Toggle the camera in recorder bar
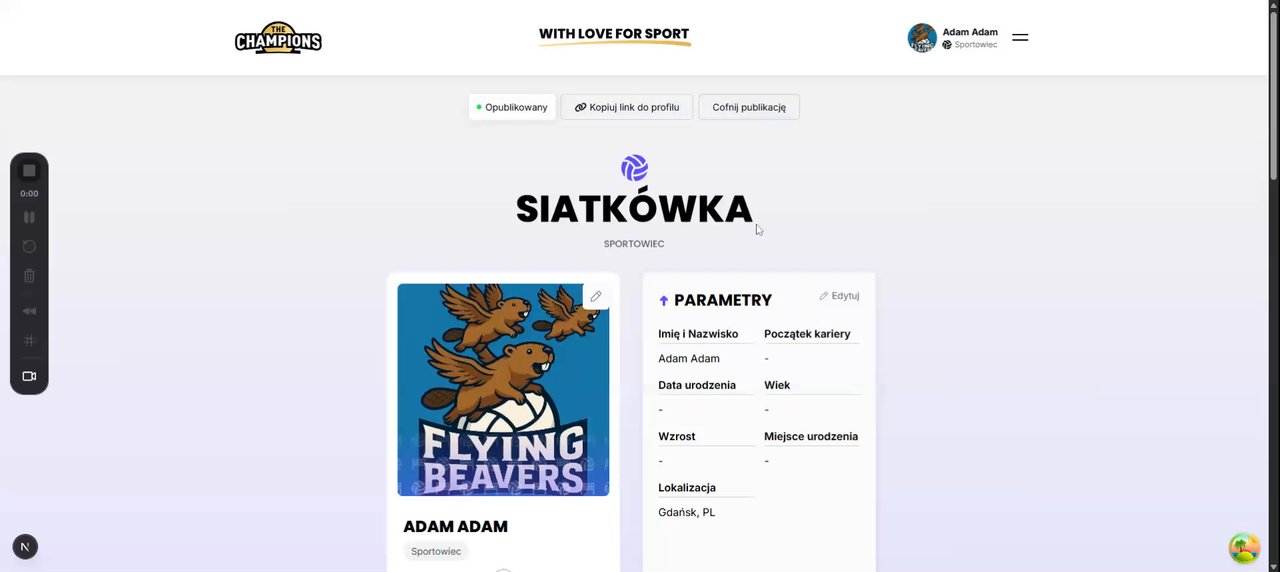This screenshot has height=572, width=1280. (x=29, y=376)
